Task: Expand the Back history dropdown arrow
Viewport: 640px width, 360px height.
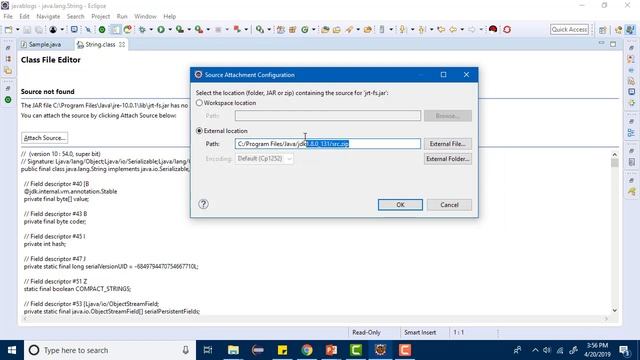Action: click(462, 29)
